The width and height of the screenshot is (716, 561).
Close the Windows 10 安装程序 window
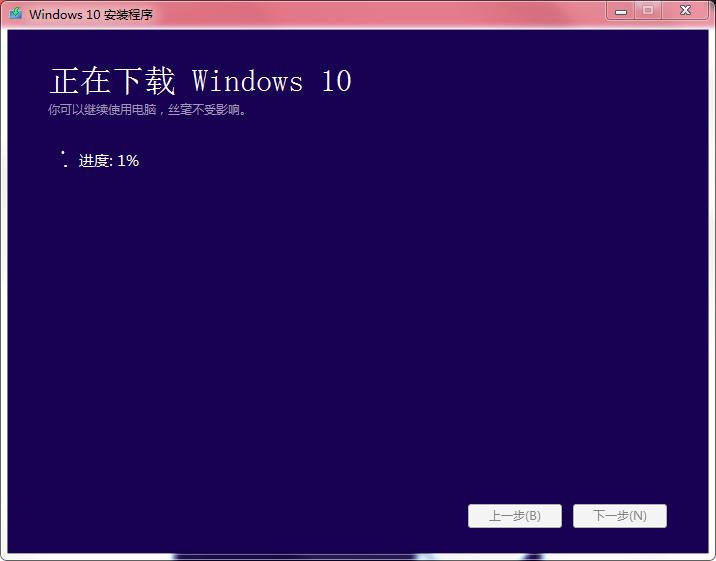[685, 11]
